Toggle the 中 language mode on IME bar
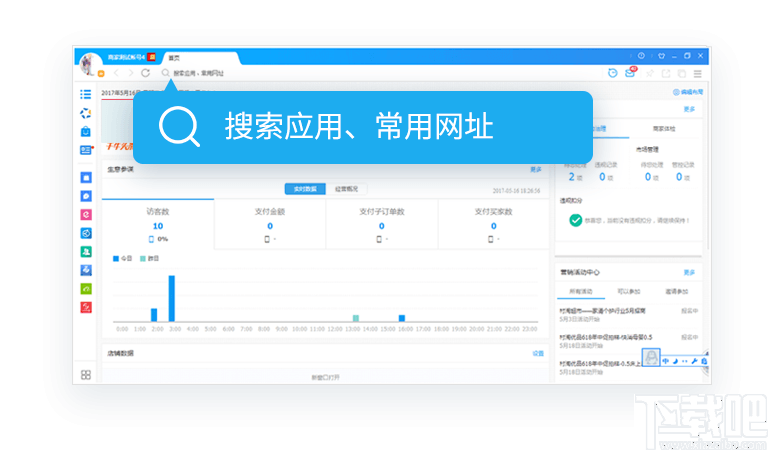The image size is (770, 450). point(665,361)
